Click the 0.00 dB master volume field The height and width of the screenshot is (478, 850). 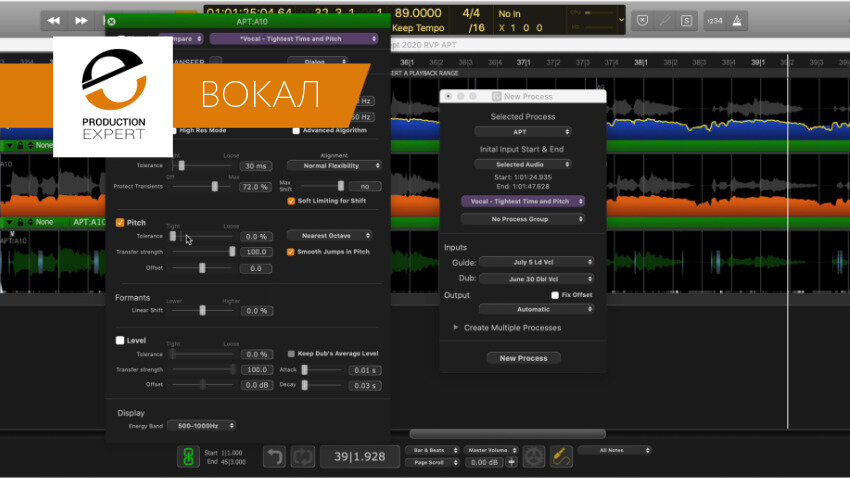pyautogui.click(x=484, y=463)
